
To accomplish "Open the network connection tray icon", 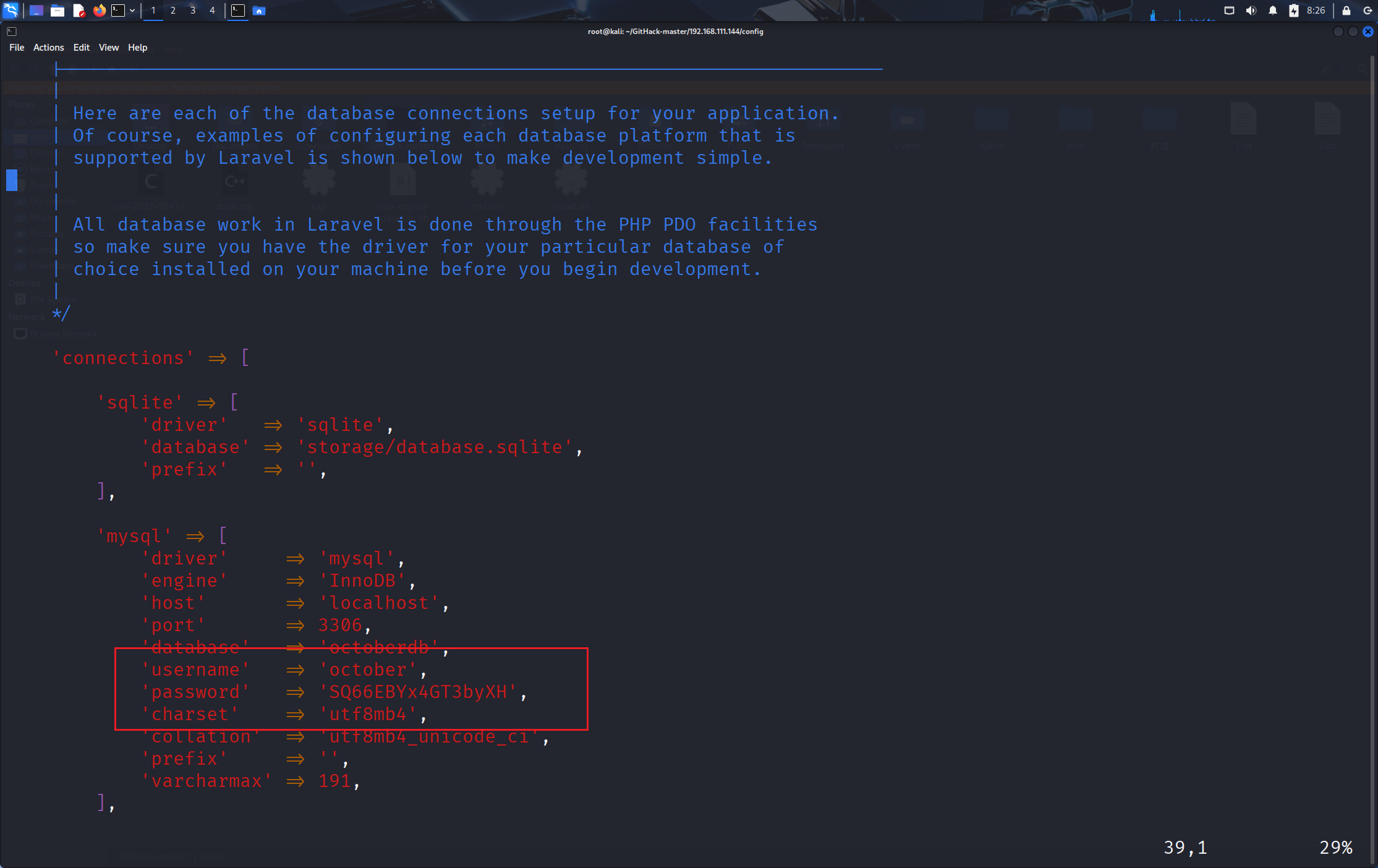I will (x=1229, y=11).
